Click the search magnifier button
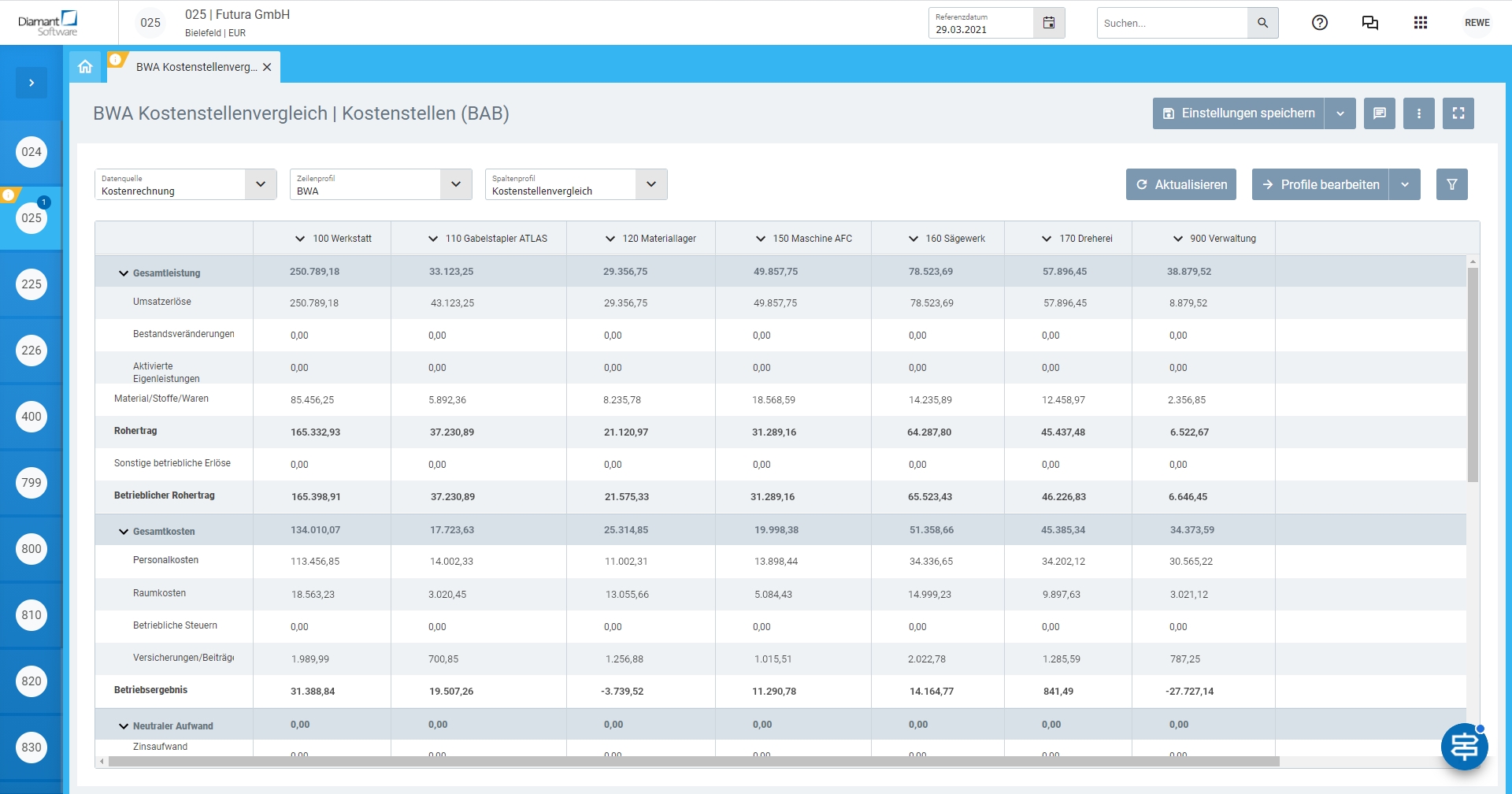 pyautogui.click(x=1262, y=23)
